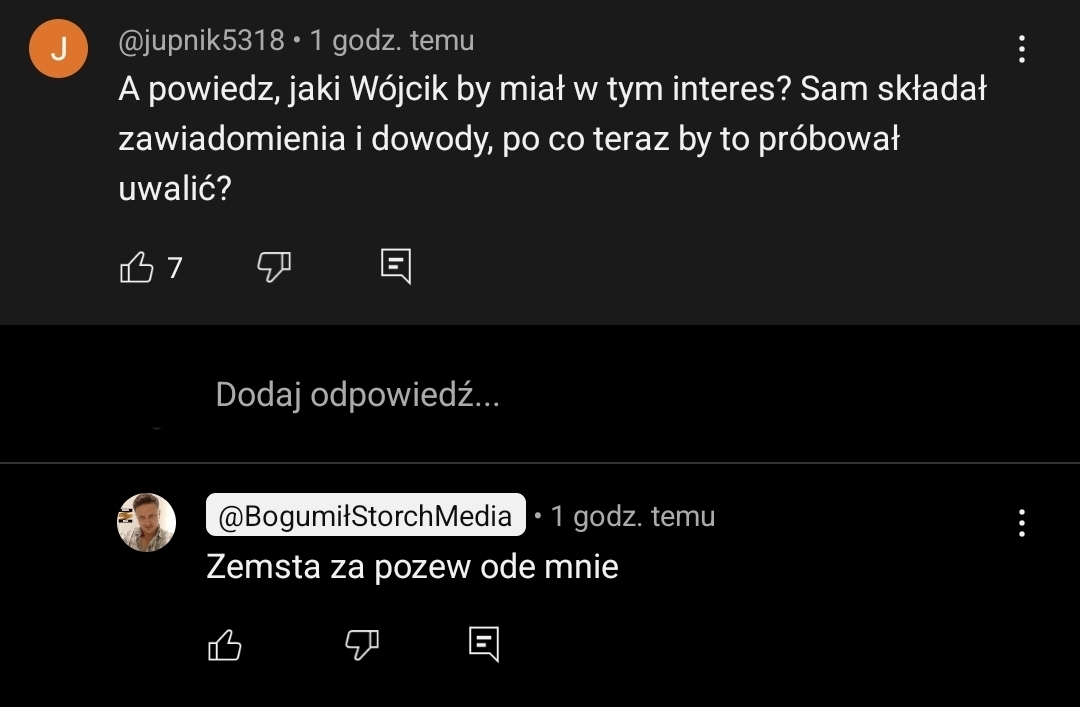Tap the reply text 'Zemsta za pozew ode mnie'

point(412,567)
